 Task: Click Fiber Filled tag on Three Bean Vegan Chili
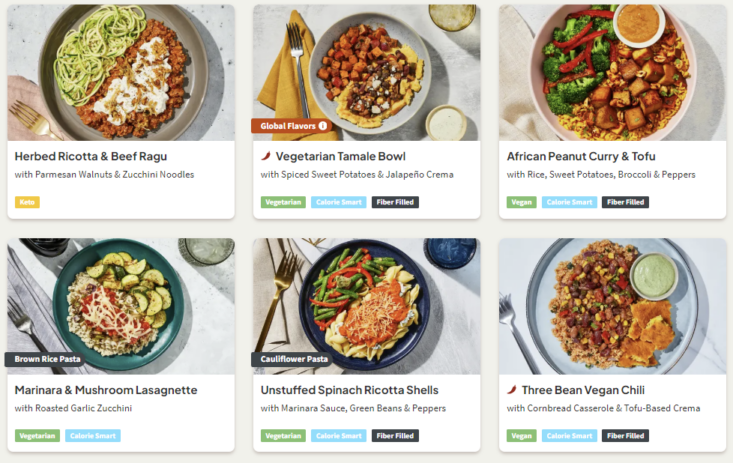click(625, 436)
